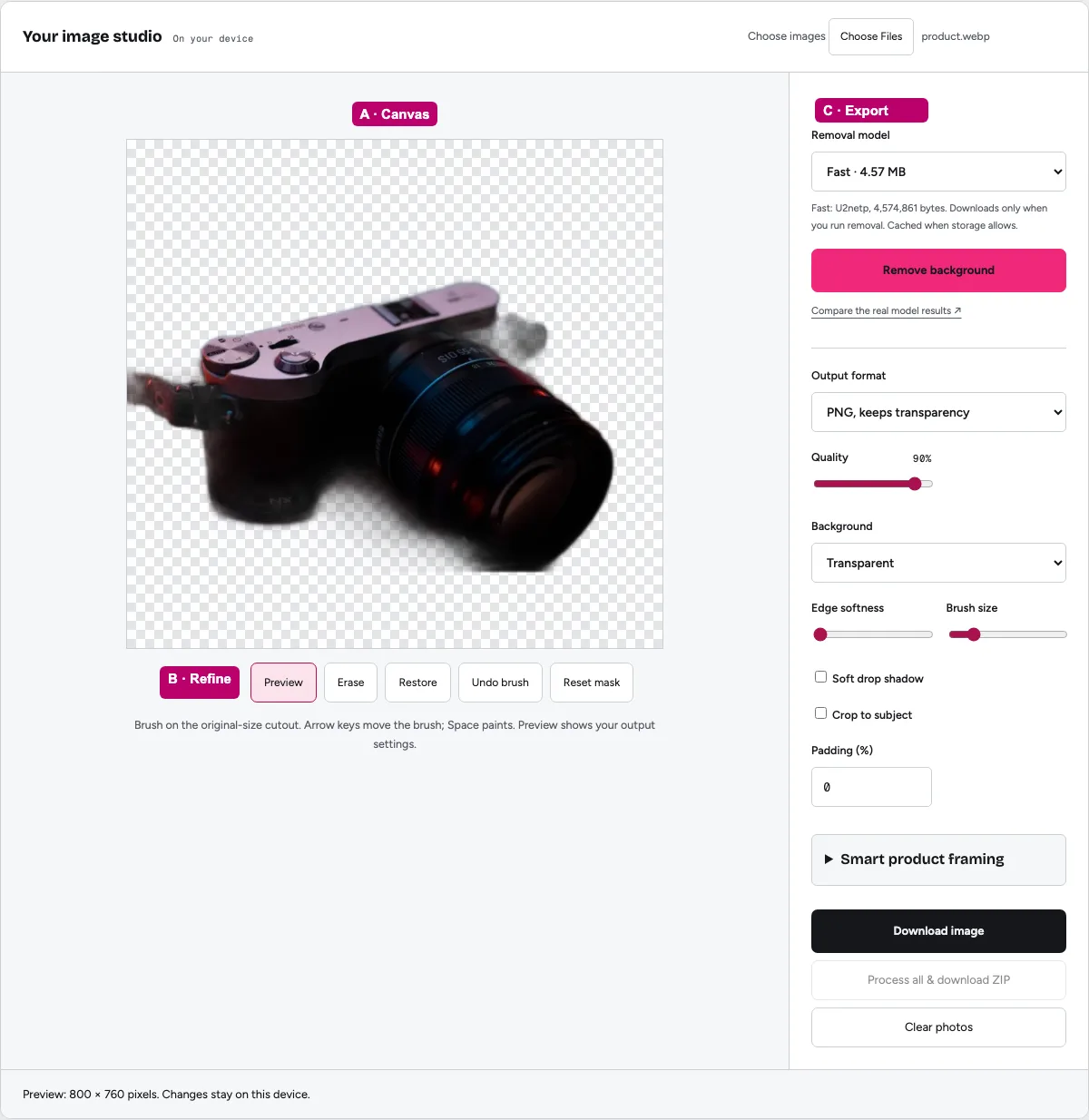Undo the last brush stroke
The width and height of the screenshot is (1089, 1120).
[x=500, y=683]
